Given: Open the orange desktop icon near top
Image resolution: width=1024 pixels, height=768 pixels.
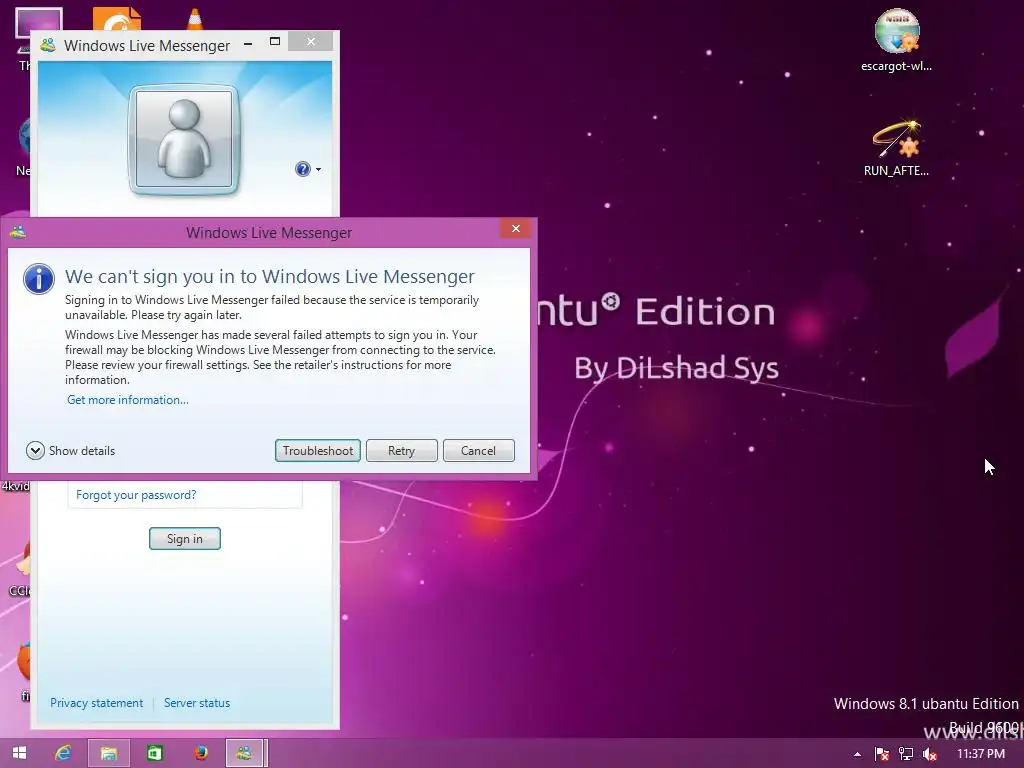Looking at the screenshot, I should click(x=117, y=18).
